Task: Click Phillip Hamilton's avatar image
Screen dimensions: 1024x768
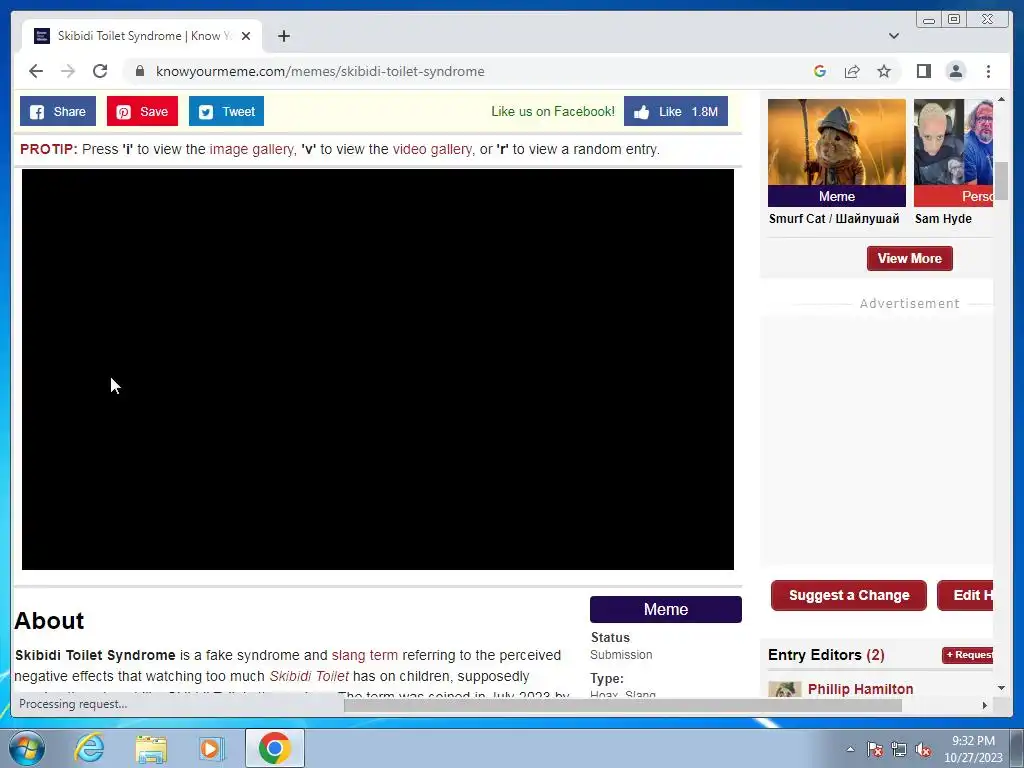Action: 785,689
